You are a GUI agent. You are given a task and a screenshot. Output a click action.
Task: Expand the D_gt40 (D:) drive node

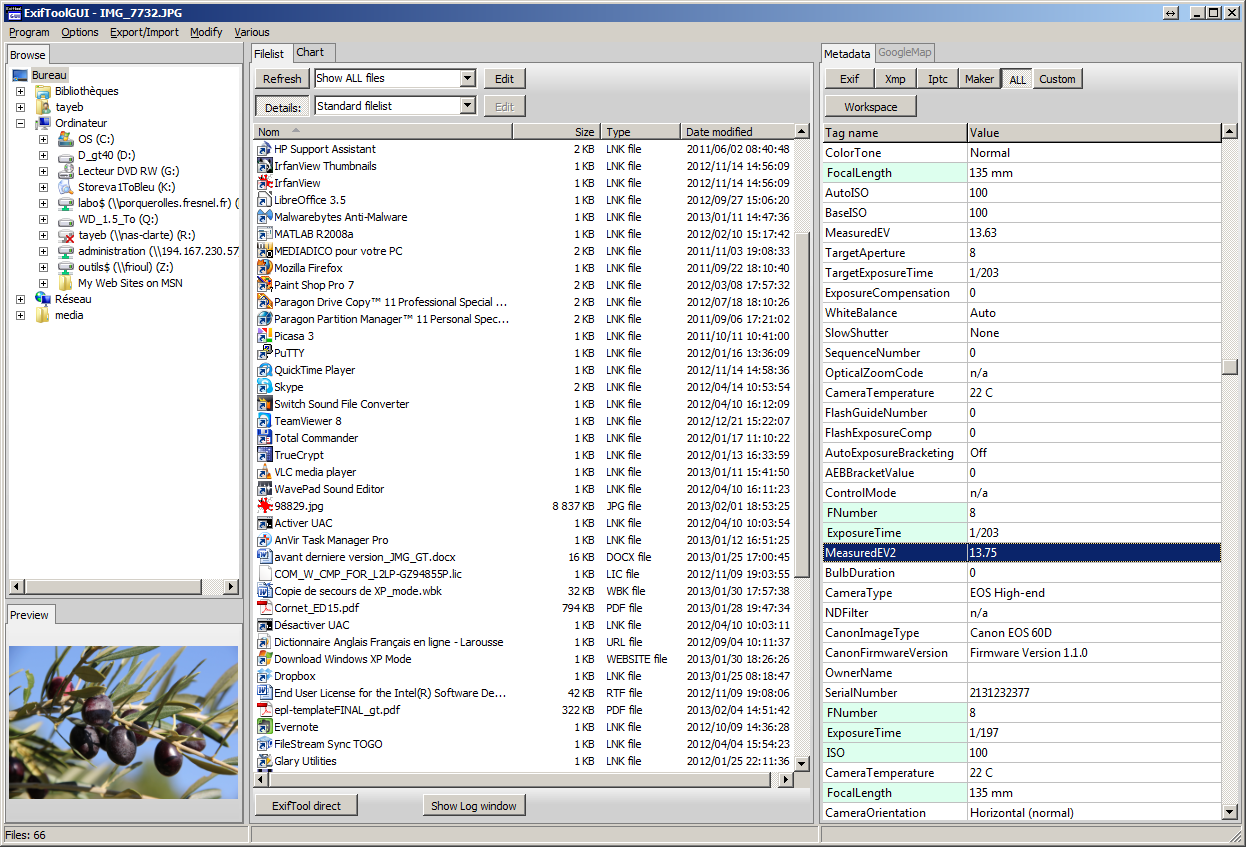(x=43, y=155)
